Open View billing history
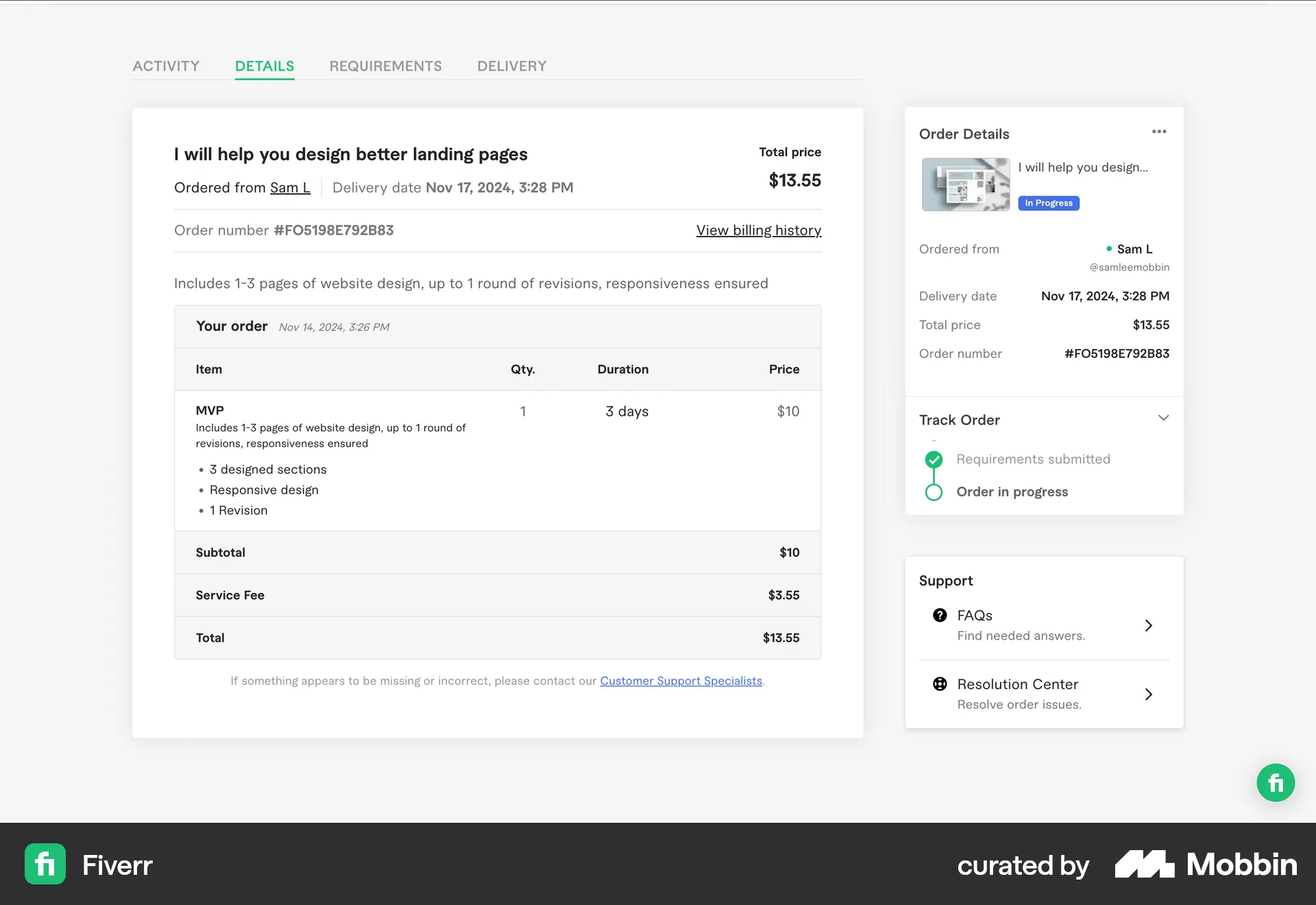The height and width of the screenshot is (905, 1316). point(758,230)
